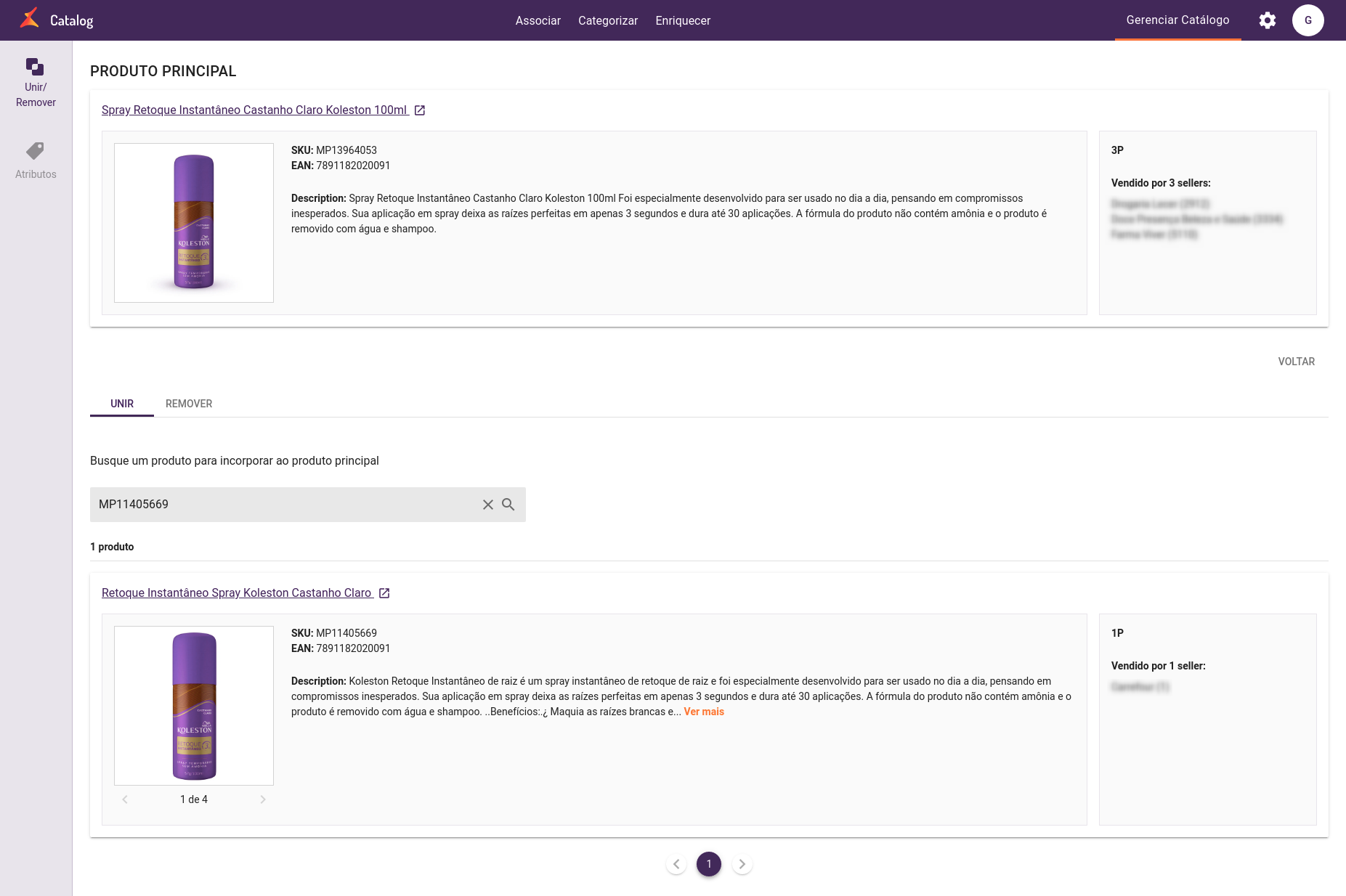1346x896 pixels.
Task: Switch to the REMOVER tab
Action: point(189,404)
